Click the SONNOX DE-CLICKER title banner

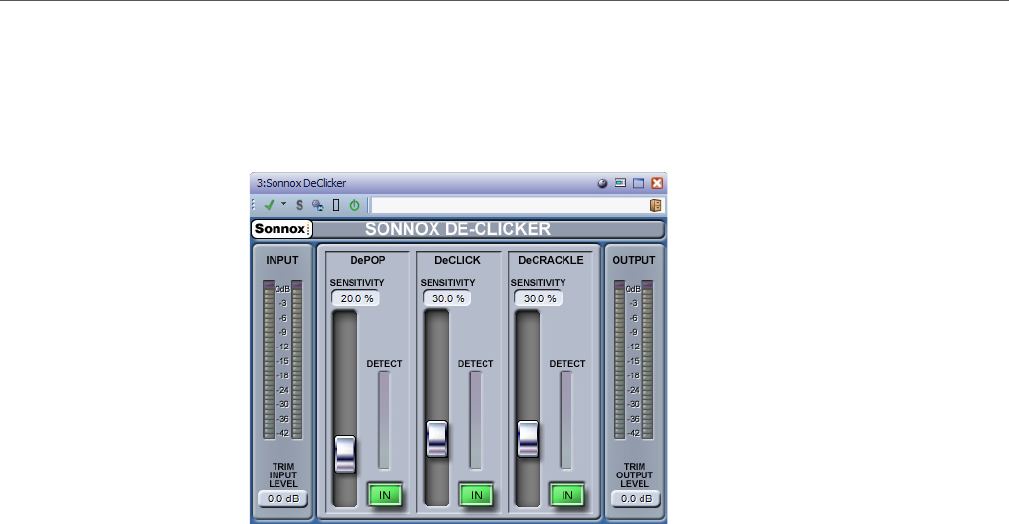[x=458, y=229]
